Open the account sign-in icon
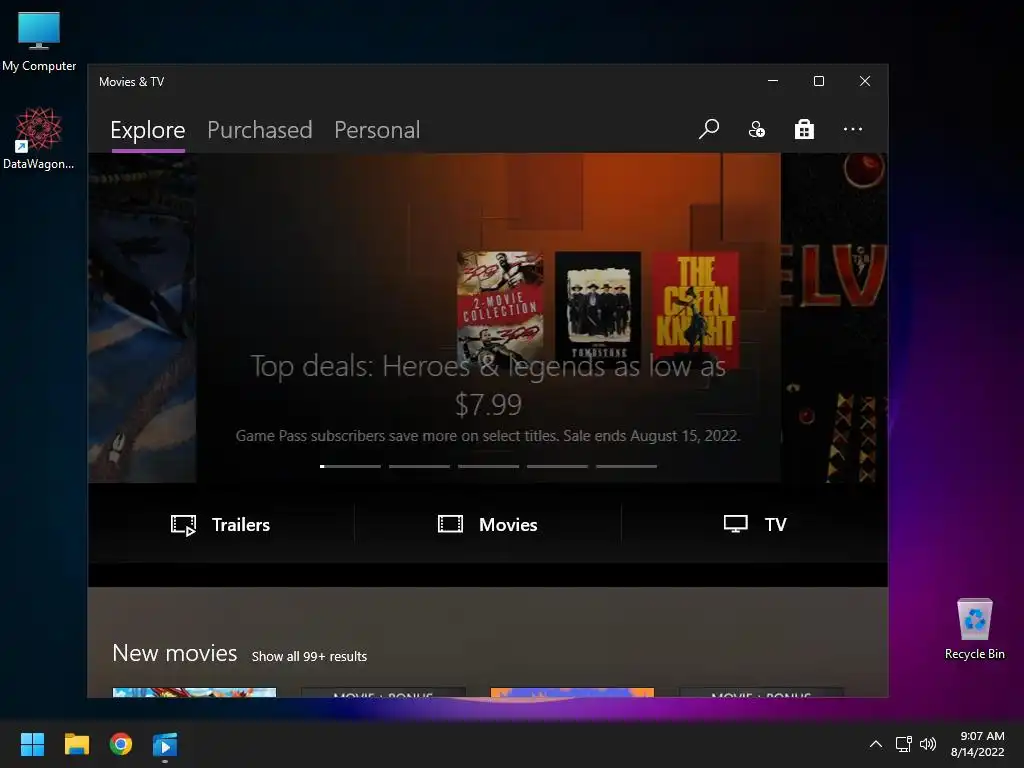Image resolution: width=1024 pixels, height=768 pixels. [756, 129]
